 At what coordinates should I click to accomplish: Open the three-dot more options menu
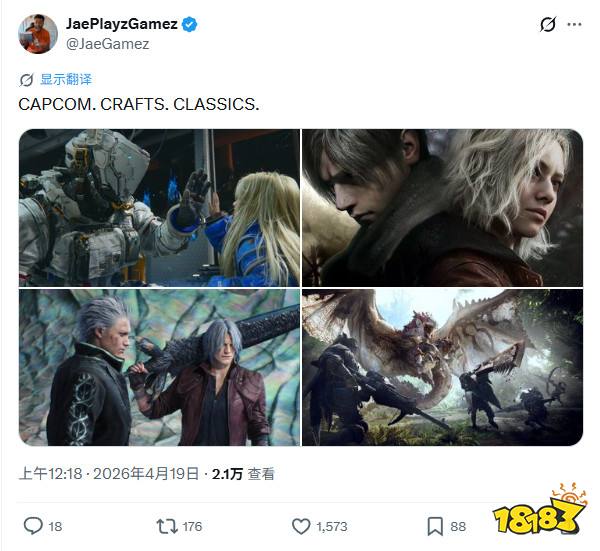click(x=574, y=24)
